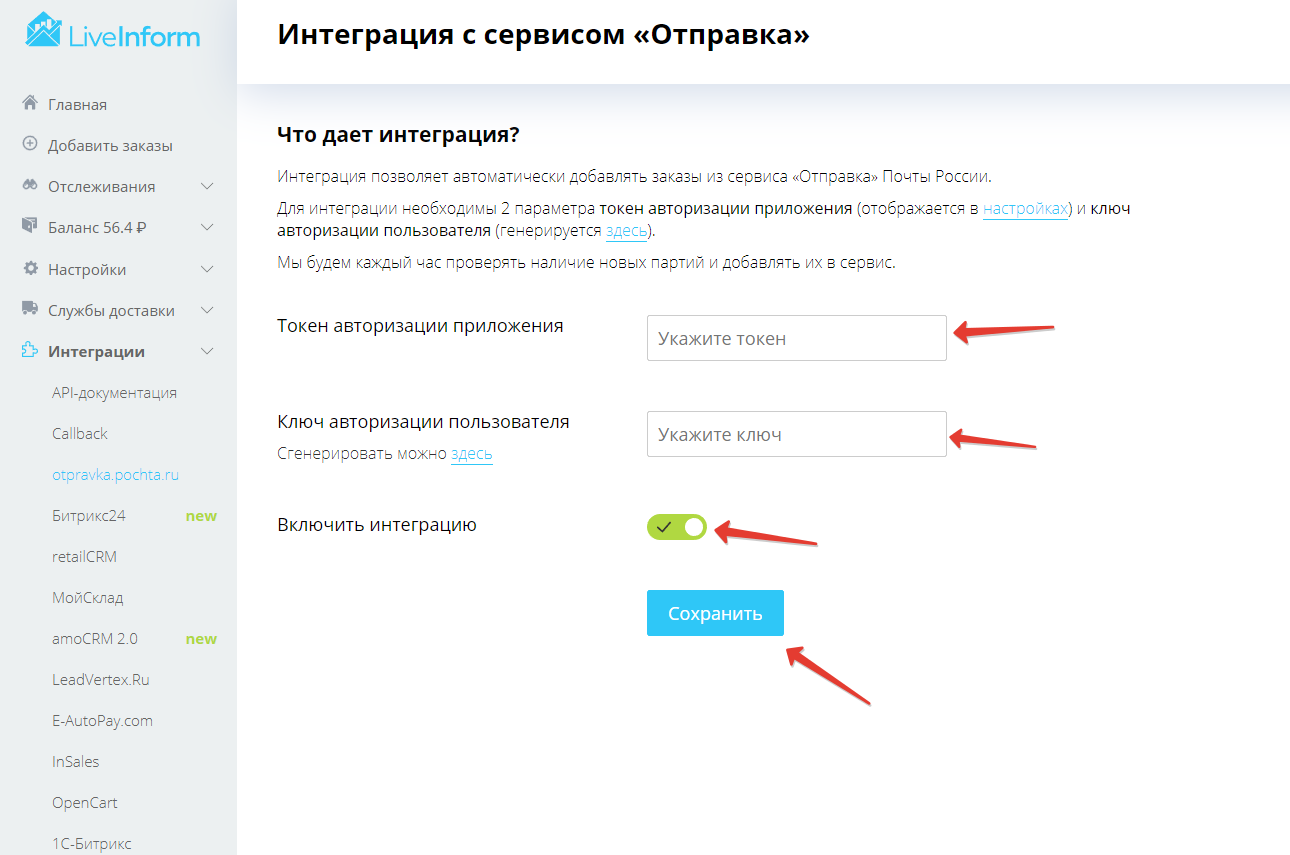Image resolution: width=1290 pixels, height=855 pixels.
Task: Click the new badge beside Битрикс24
Action: 201,516
